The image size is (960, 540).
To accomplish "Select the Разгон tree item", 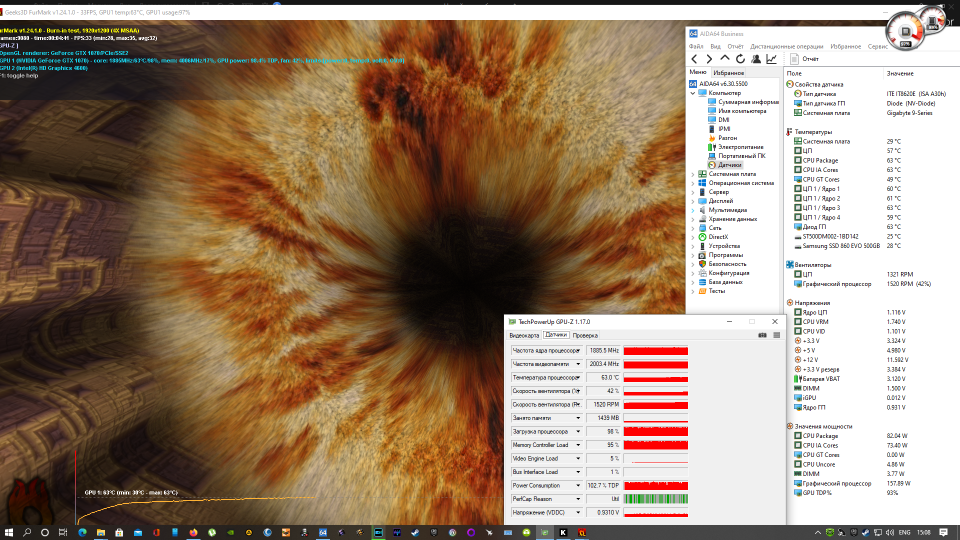I will [722, 138].
